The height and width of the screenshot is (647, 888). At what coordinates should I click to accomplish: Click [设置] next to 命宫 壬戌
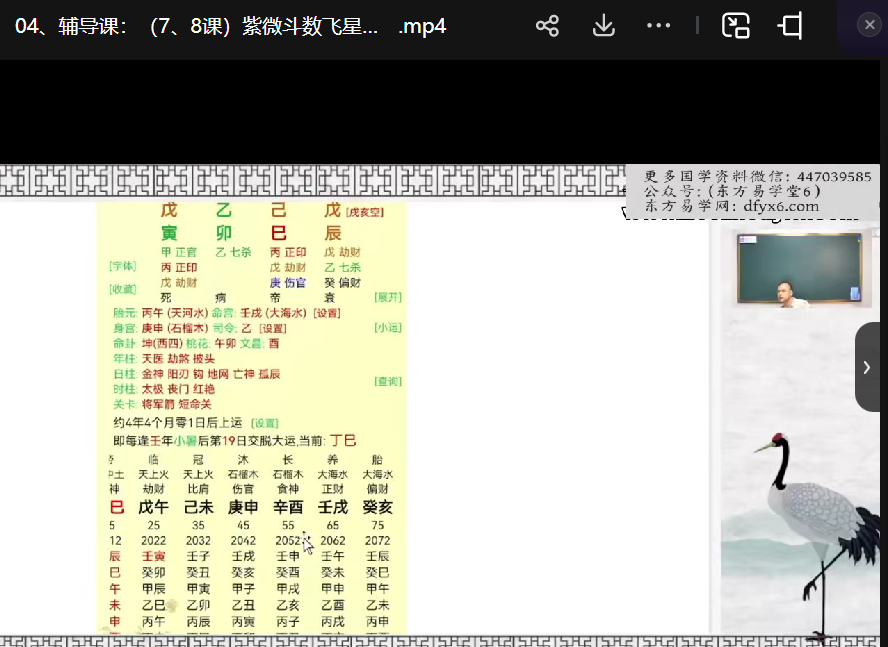327,313
